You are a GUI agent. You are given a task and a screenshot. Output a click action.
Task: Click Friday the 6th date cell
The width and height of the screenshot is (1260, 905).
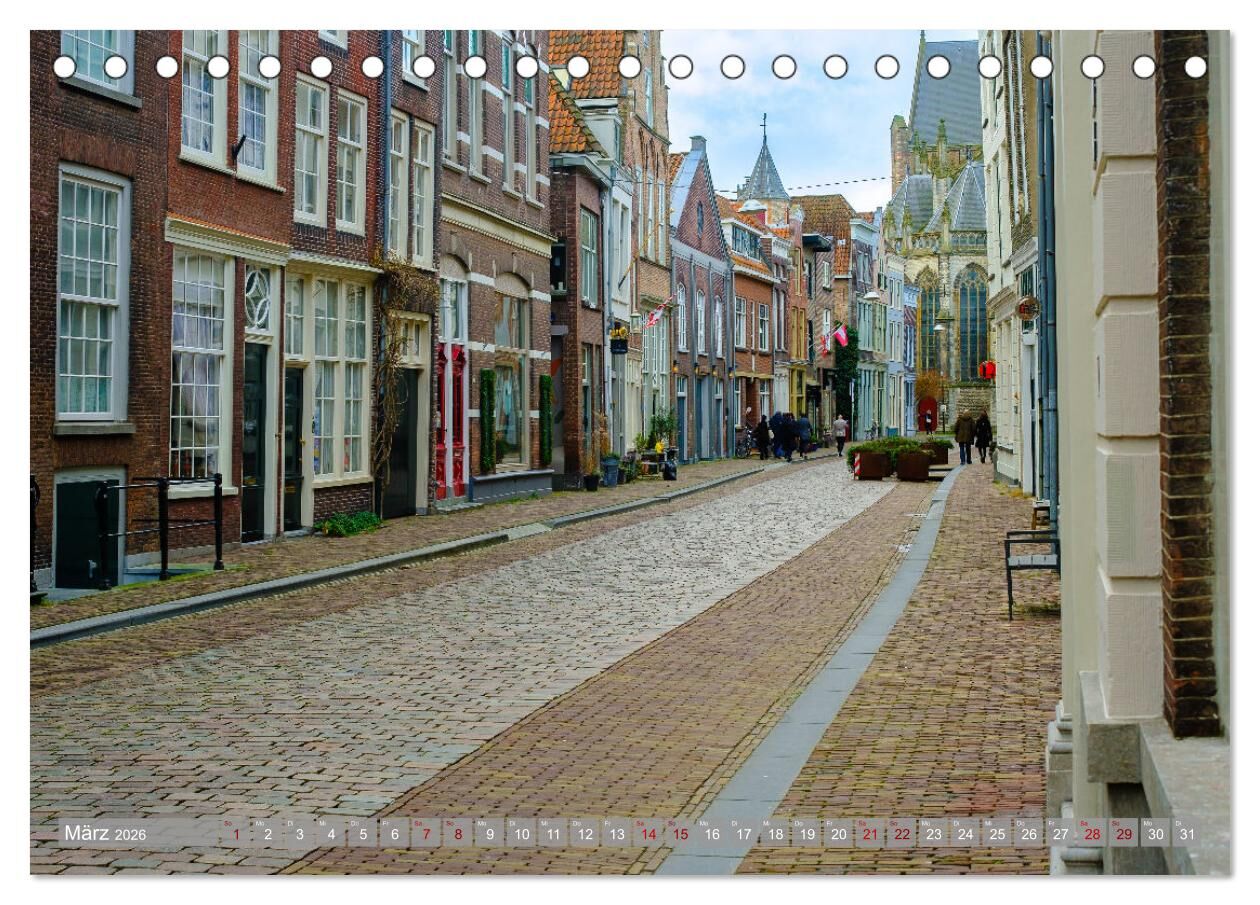[x=394, y=833]
